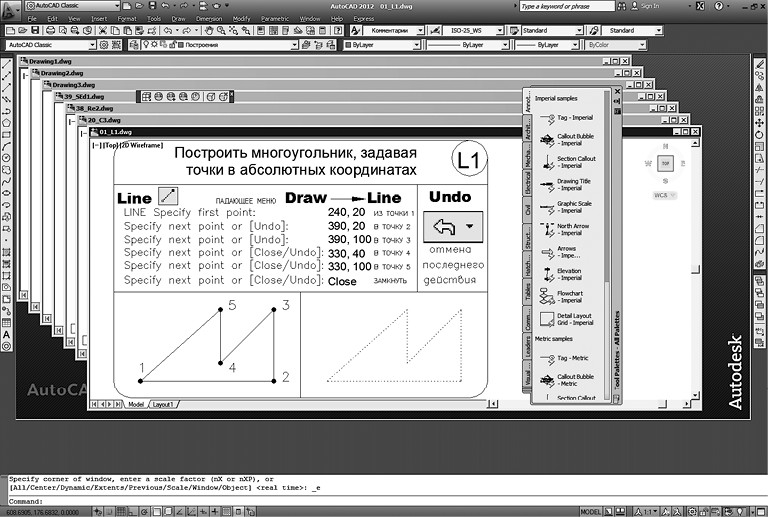Toggle MODEL space button in status bar
The width and height of the screenshot is (768, 517).
tap(591, 510)
